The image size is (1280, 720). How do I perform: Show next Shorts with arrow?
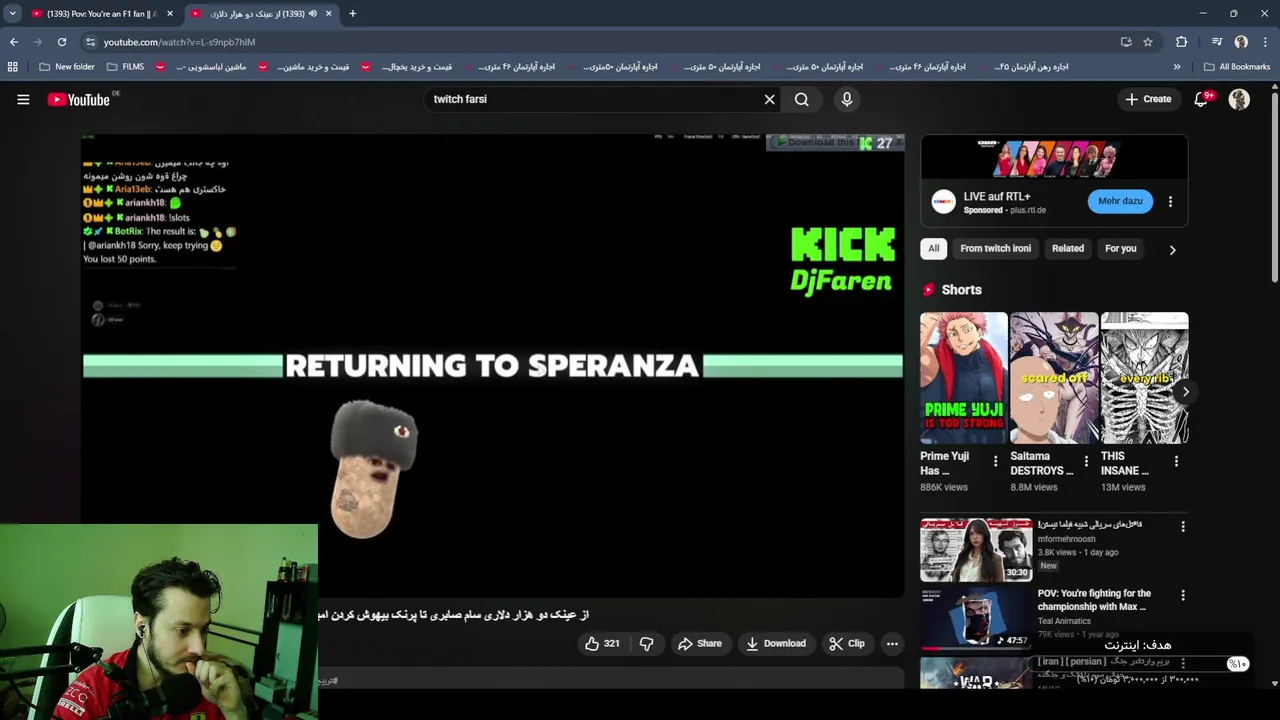click(x=1185, y=391)
